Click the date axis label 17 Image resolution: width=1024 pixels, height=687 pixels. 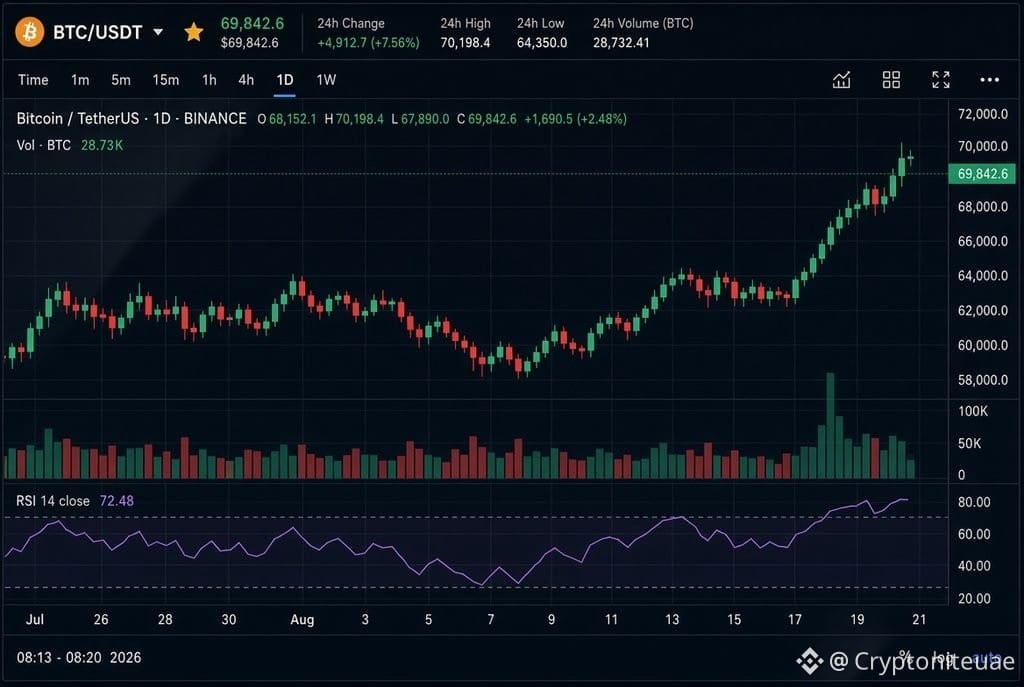click(795, 619)
